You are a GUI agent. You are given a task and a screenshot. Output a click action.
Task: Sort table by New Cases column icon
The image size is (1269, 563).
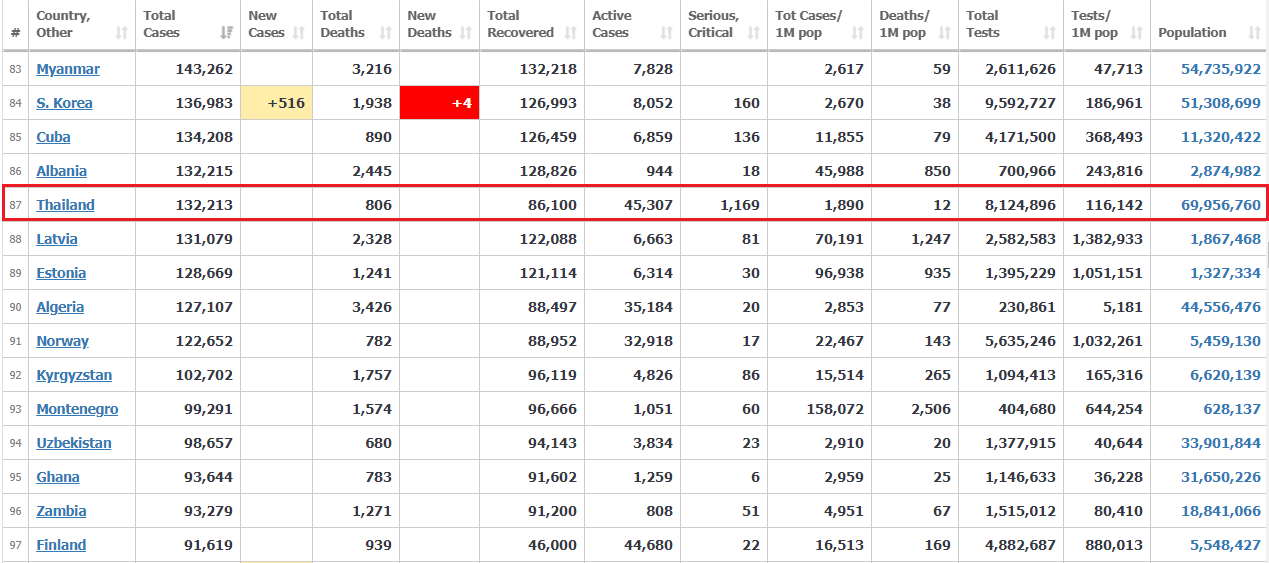tap(299, 33)
